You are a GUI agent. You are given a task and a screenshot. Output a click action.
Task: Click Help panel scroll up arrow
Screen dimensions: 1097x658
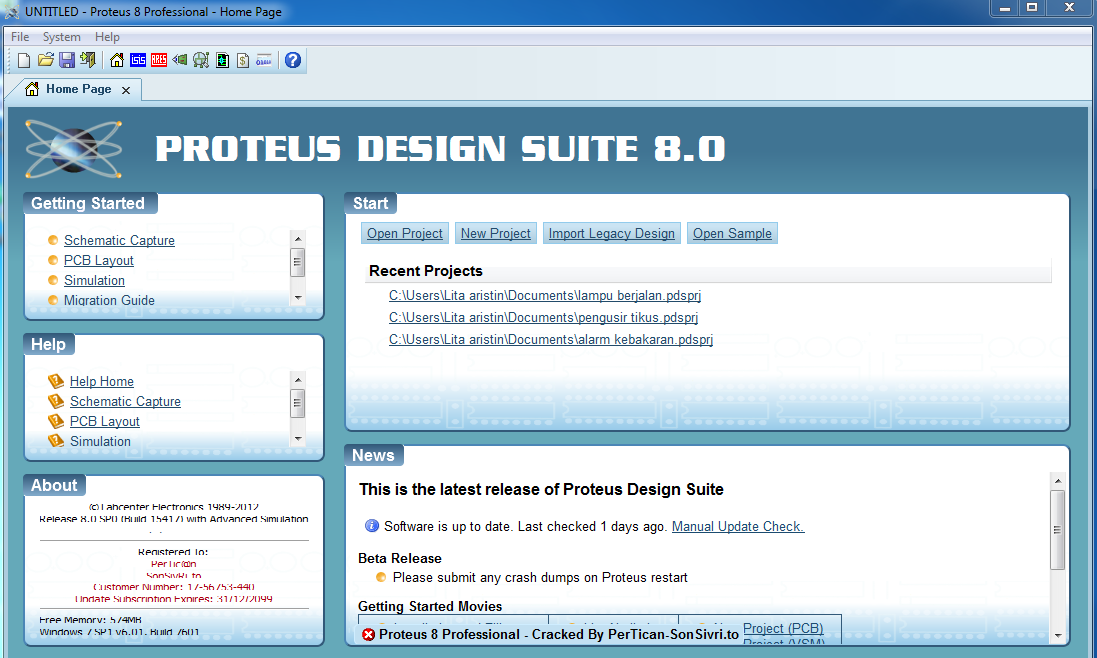pyautogui.click(x=298, y=380)
